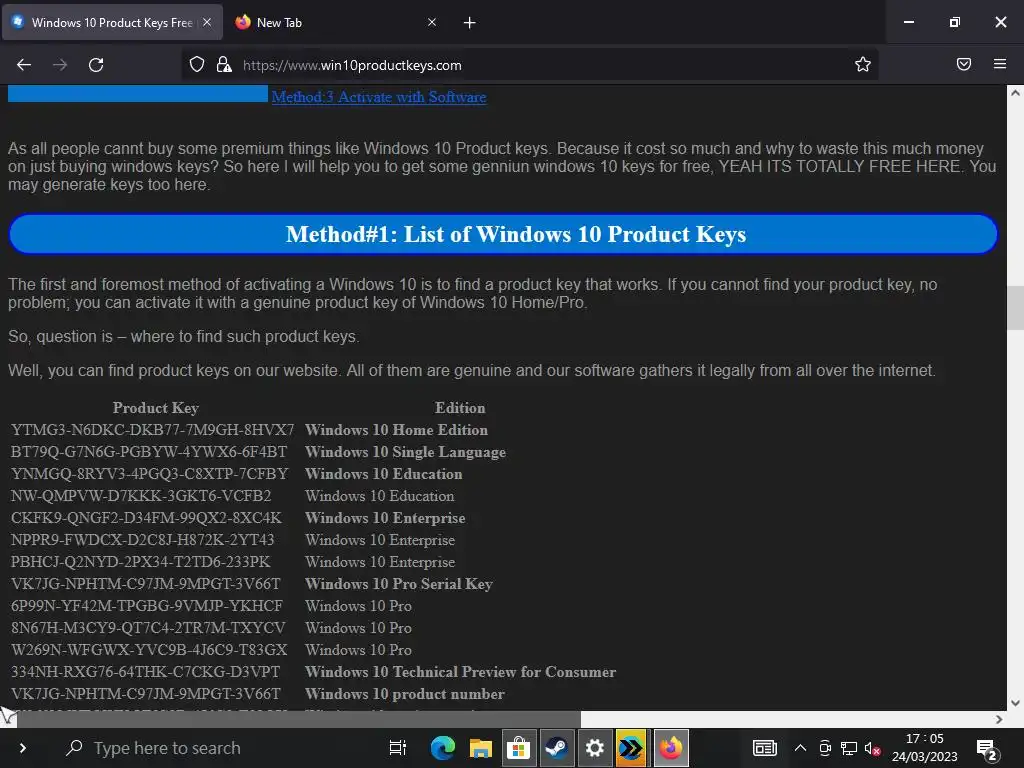Open network status tray icon
Screen dimensions: 1024x768
[x=849, y=748]
